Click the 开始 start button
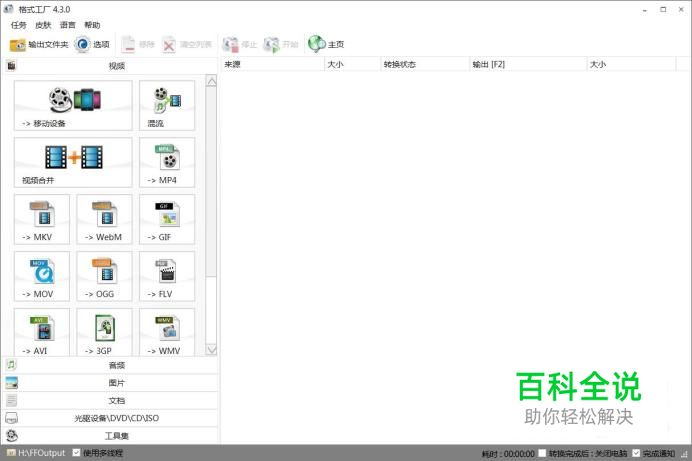 point(281,45)
